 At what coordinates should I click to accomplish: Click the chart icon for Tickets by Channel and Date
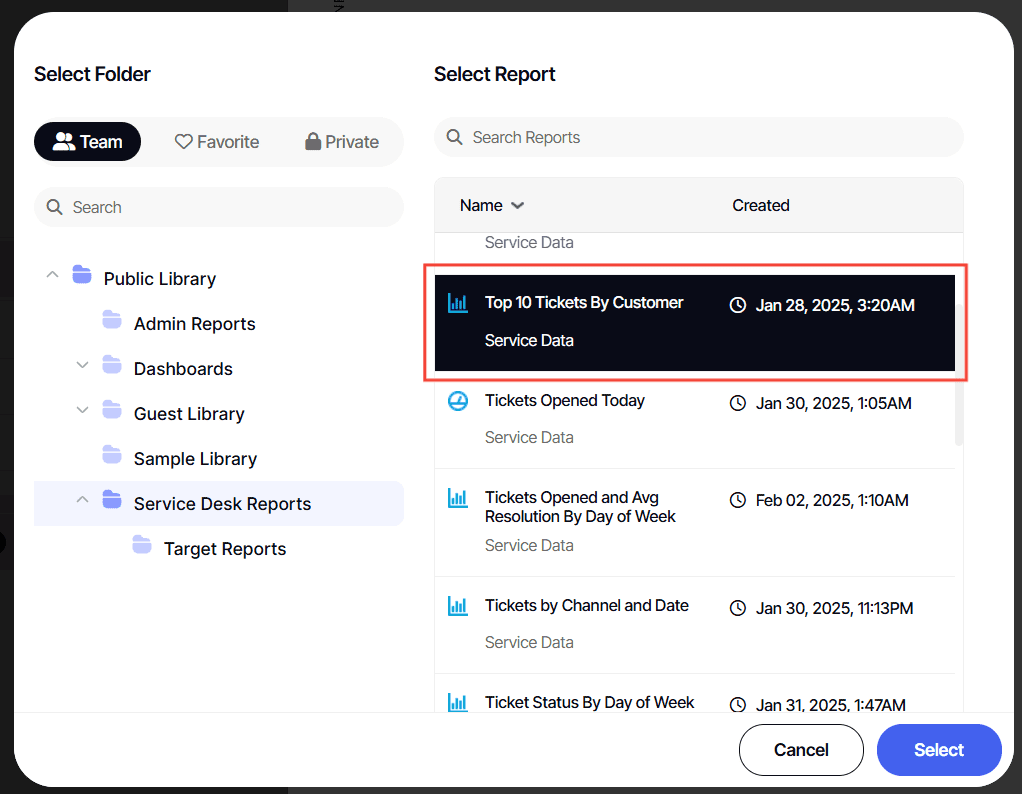[x=457, y=606]
